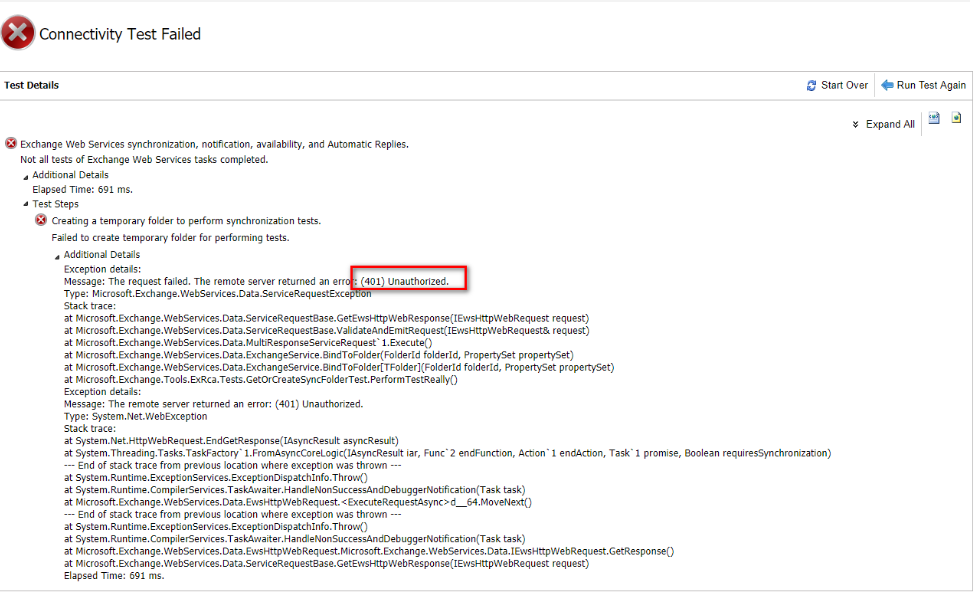This screenshot has width=976, height=594.
Task: Click the last 'Elapsed Time: 691 ms.' line
Action: click(114, 576)
